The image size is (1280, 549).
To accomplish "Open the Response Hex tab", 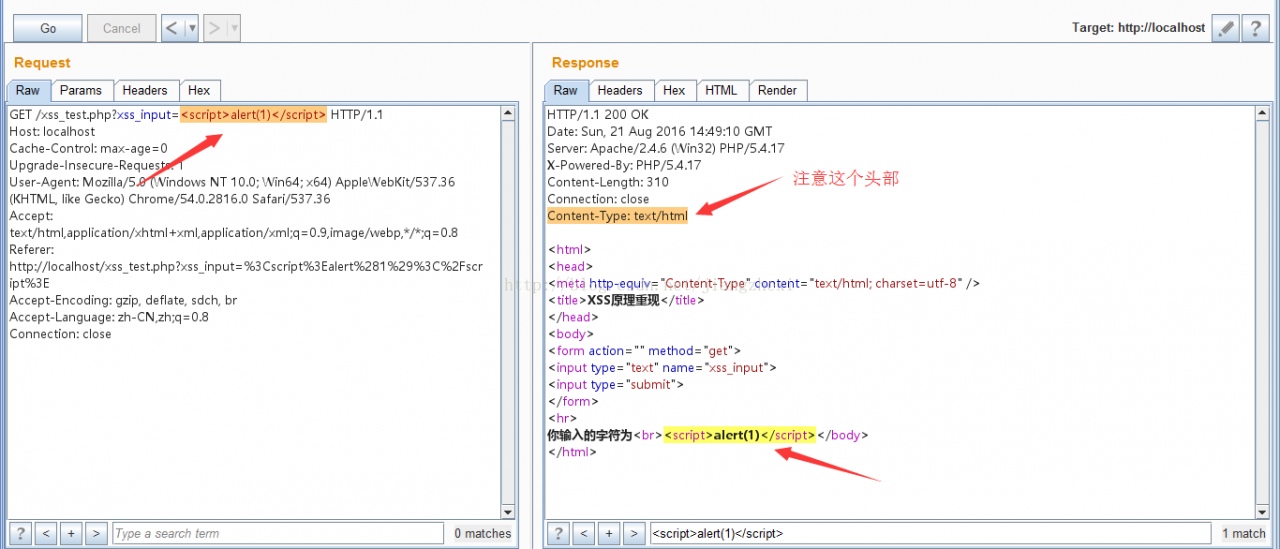I will [x=674, y=90].
